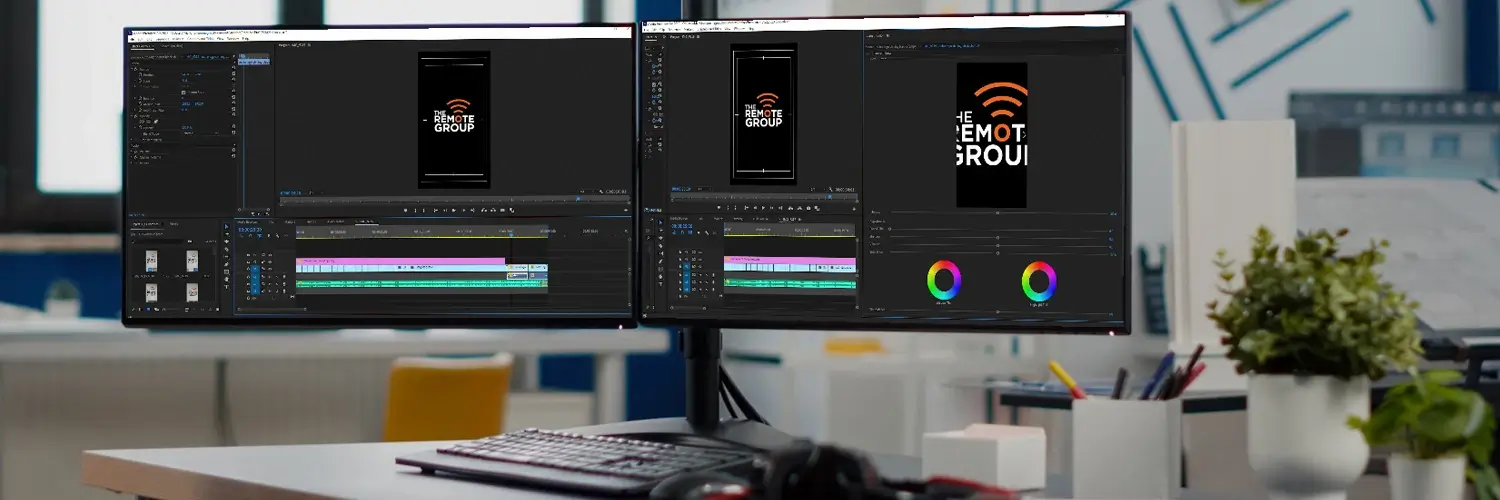Toggle Scale stopwatch in Effect Controls
This screenshot has height=500, width=1500.
[140, 80]
